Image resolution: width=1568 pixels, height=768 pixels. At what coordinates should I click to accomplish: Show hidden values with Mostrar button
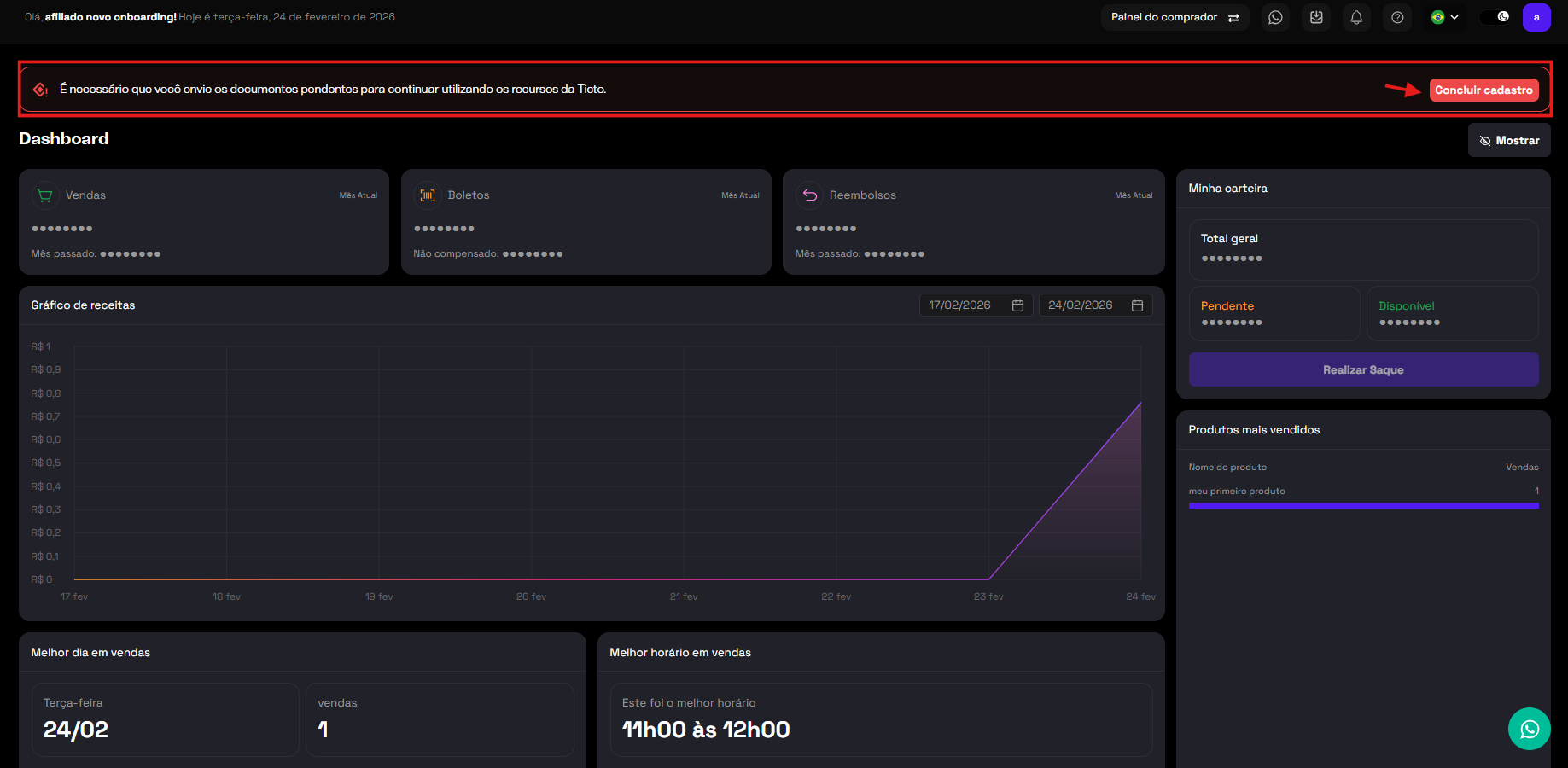1508,141
